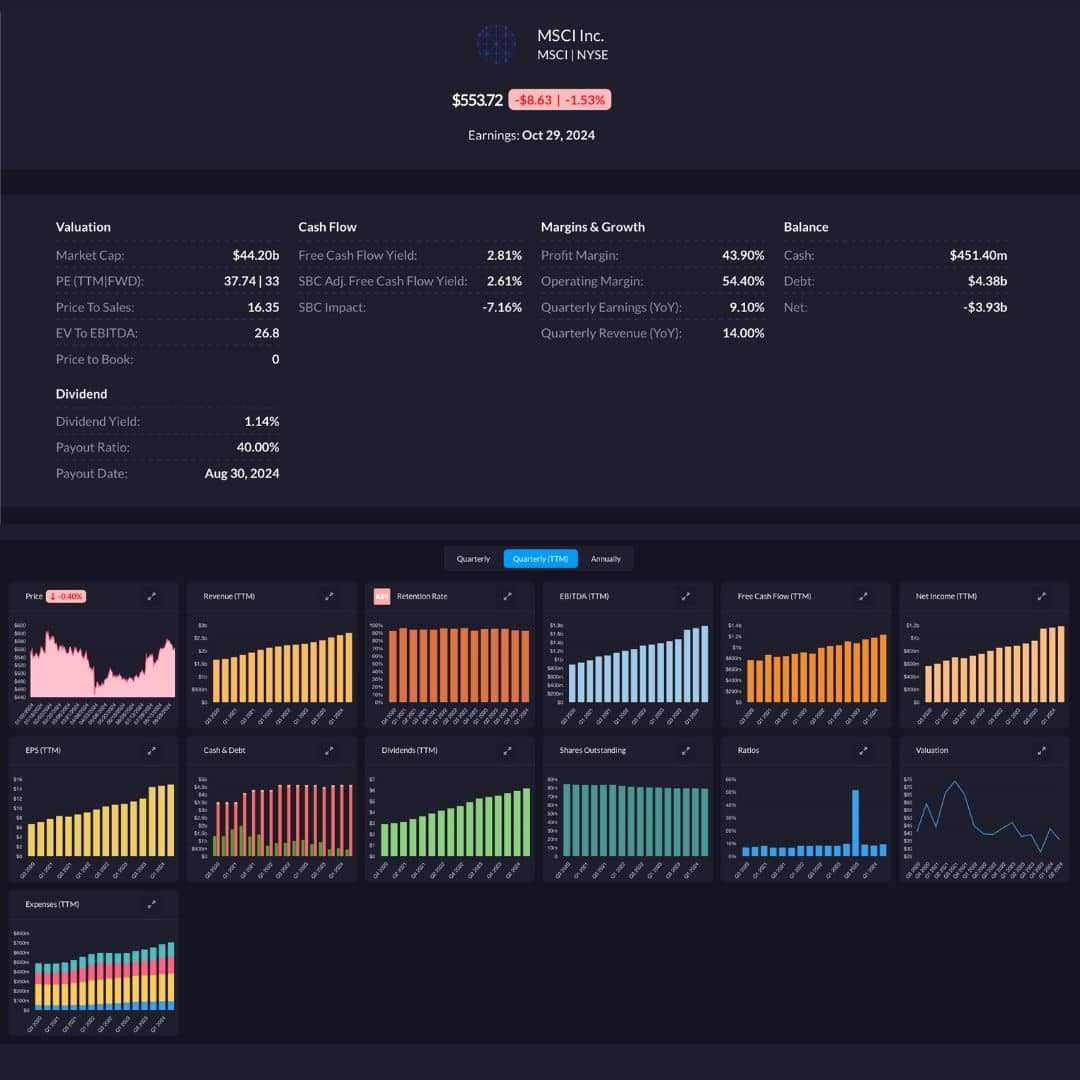The image size is (1080, 1080).
Task: Switch to the Quarterly view
Action: point(473,559)
